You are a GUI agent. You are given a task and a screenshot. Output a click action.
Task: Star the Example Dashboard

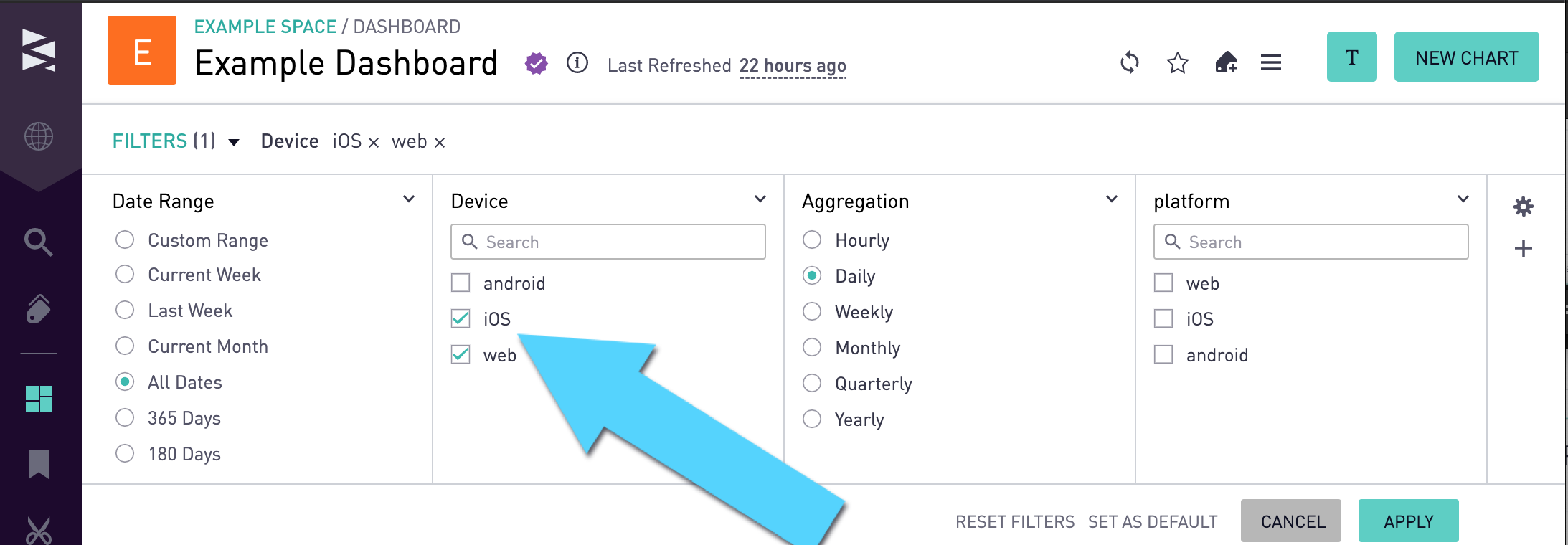(1176, 63)
